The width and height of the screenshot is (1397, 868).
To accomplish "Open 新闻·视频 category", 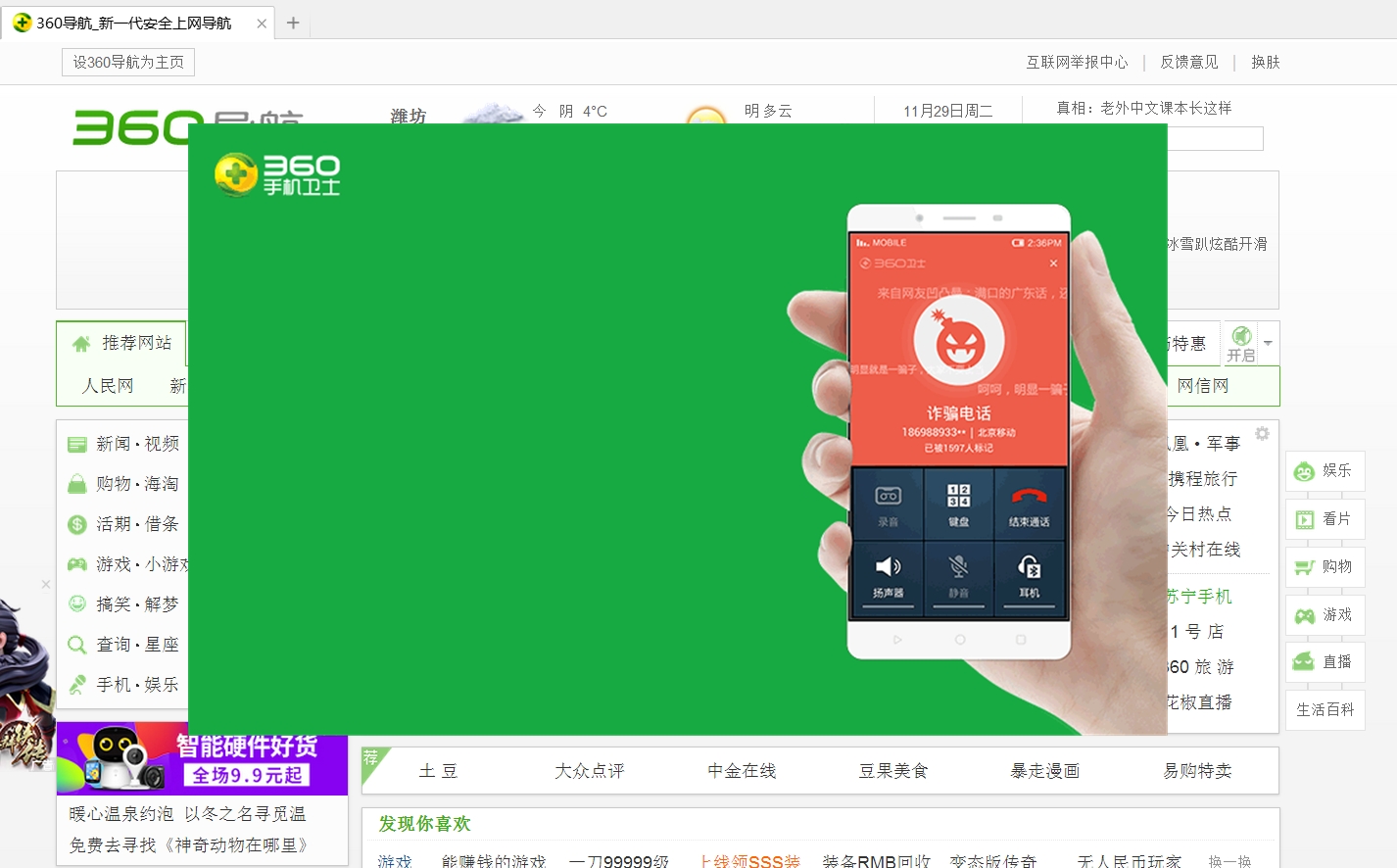I will 137,444.
